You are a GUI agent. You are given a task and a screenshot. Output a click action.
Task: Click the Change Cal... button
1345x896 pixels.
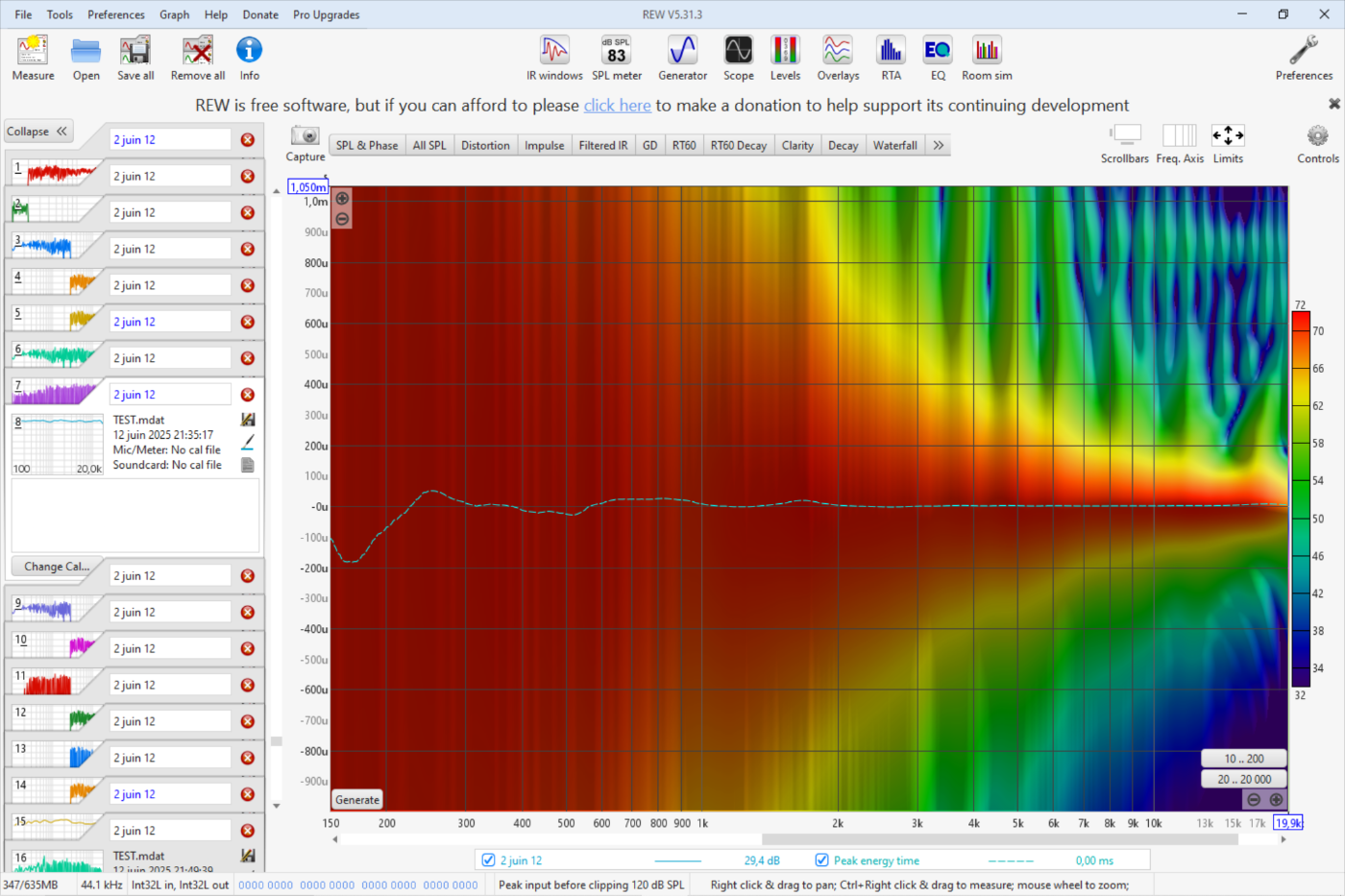(x=57, y=567)
